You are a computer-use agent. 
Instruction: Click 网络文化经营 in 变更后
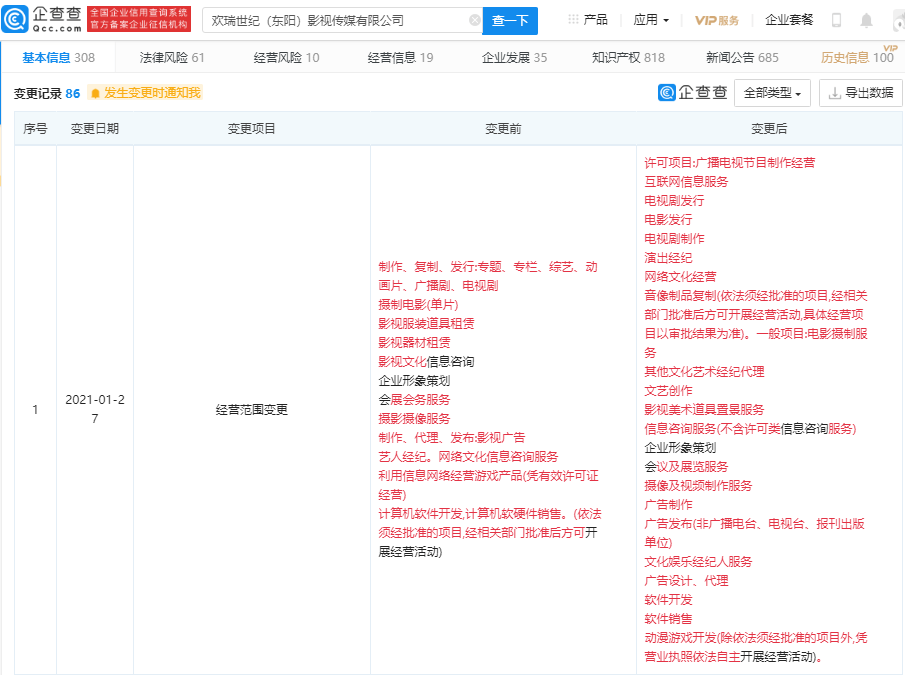pyautogui.click(x=680, y=277)
